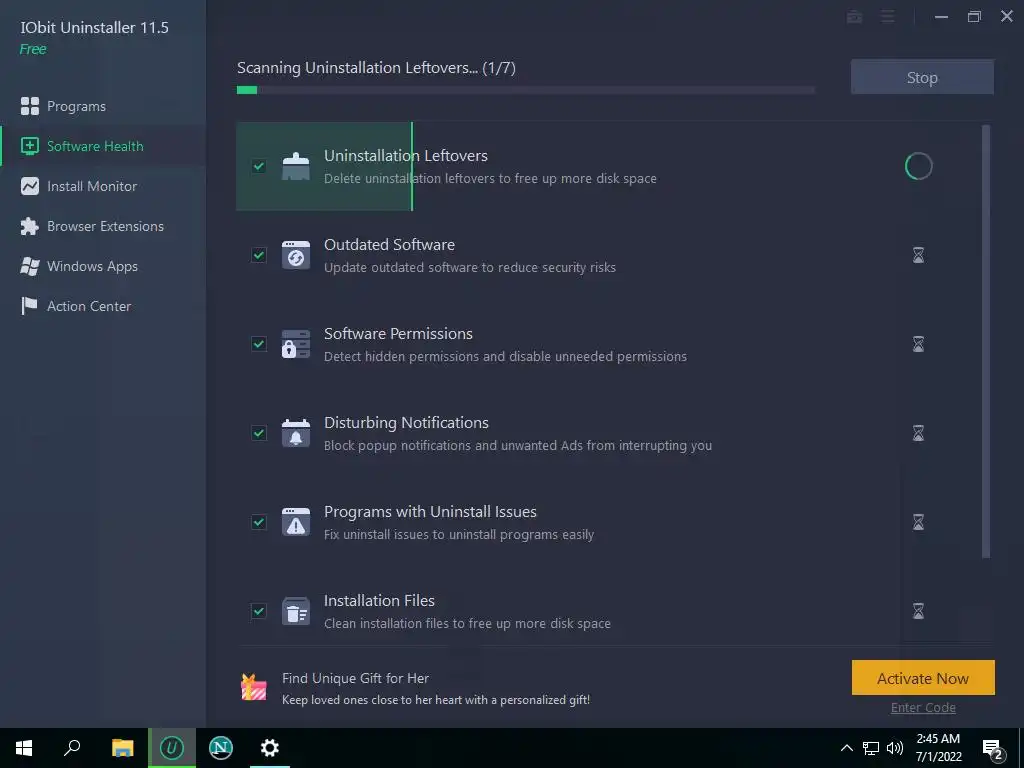Click the Installation Files trash icon
Image resolution: width=1024 pixels, height=768 pixels.
coord(296,611)
